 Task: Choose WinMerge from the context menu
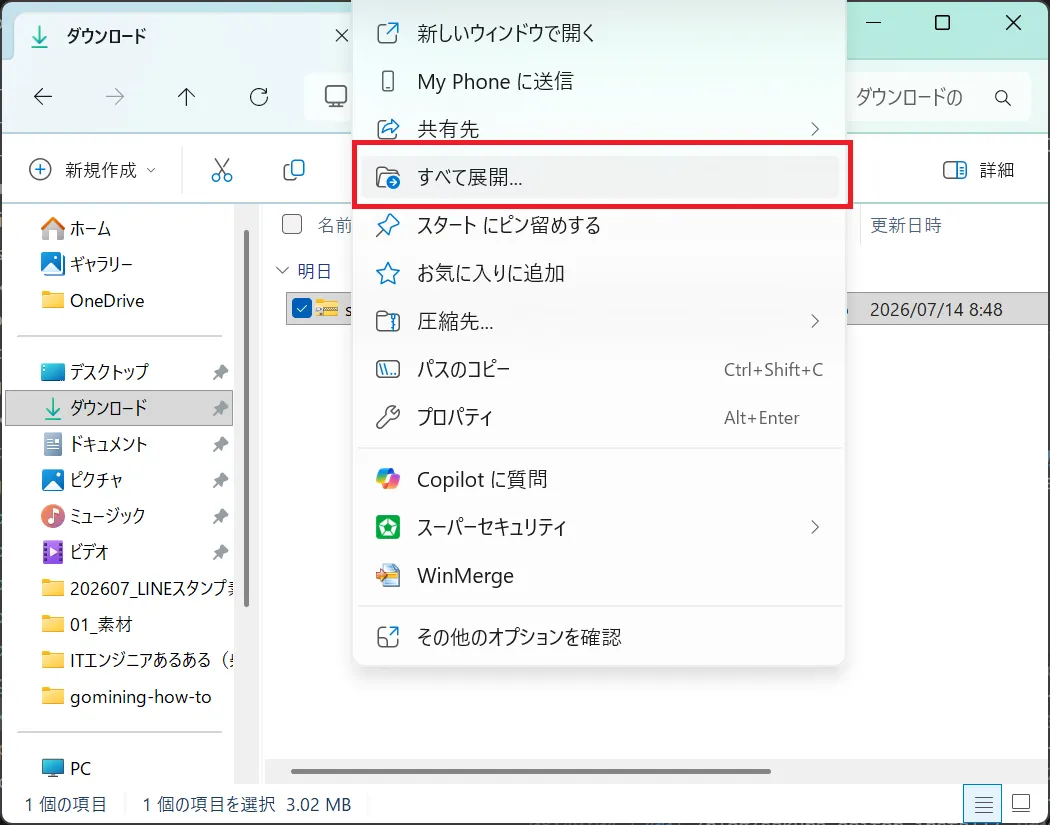click(x=599, y=576)
